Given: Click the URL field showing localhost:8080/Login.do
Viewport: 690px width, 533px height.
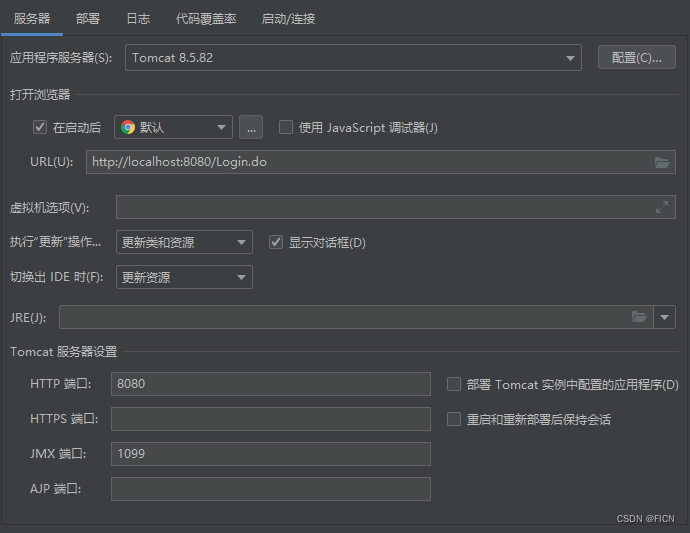Looking at the screenshot, I should [381, 162].
